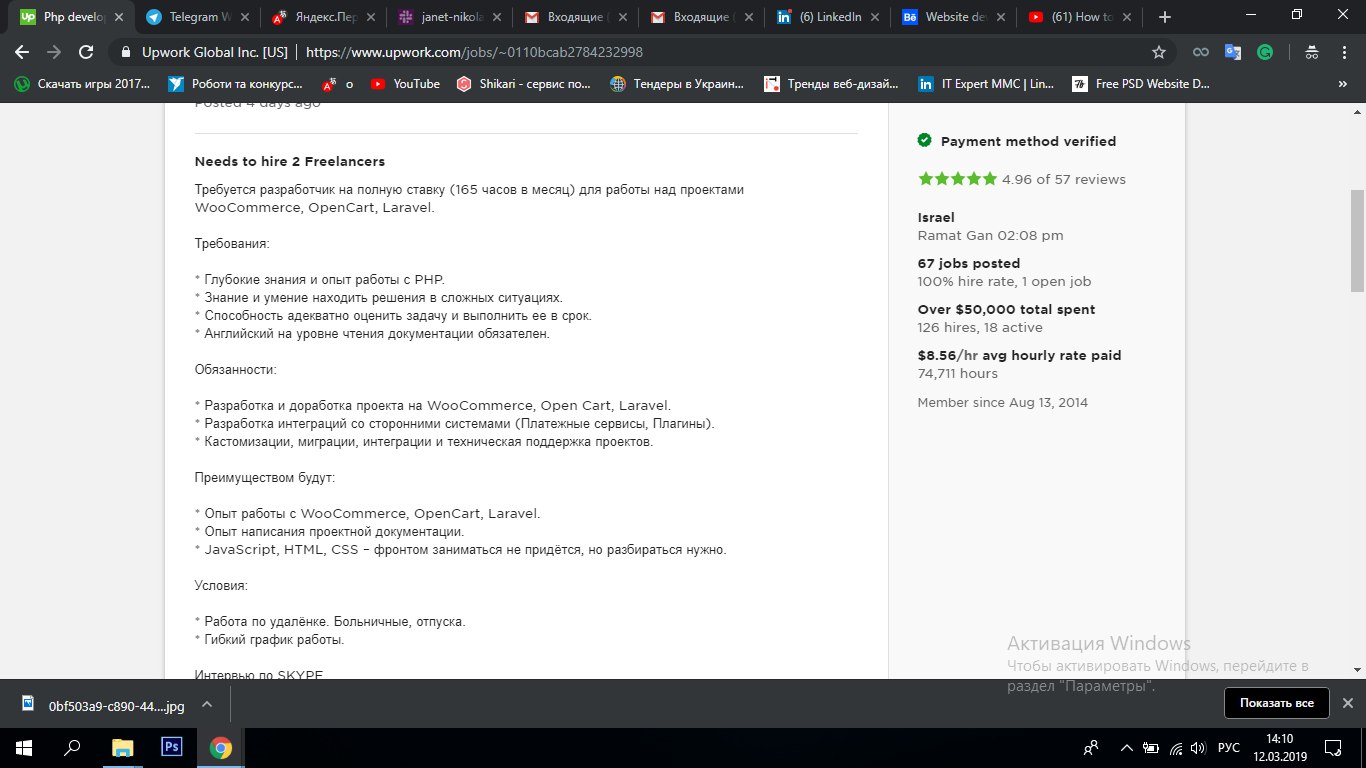This screenshot has width=1366, height=768.
Task: Open the Grammarly extension icon
Action: (1265, 52)
